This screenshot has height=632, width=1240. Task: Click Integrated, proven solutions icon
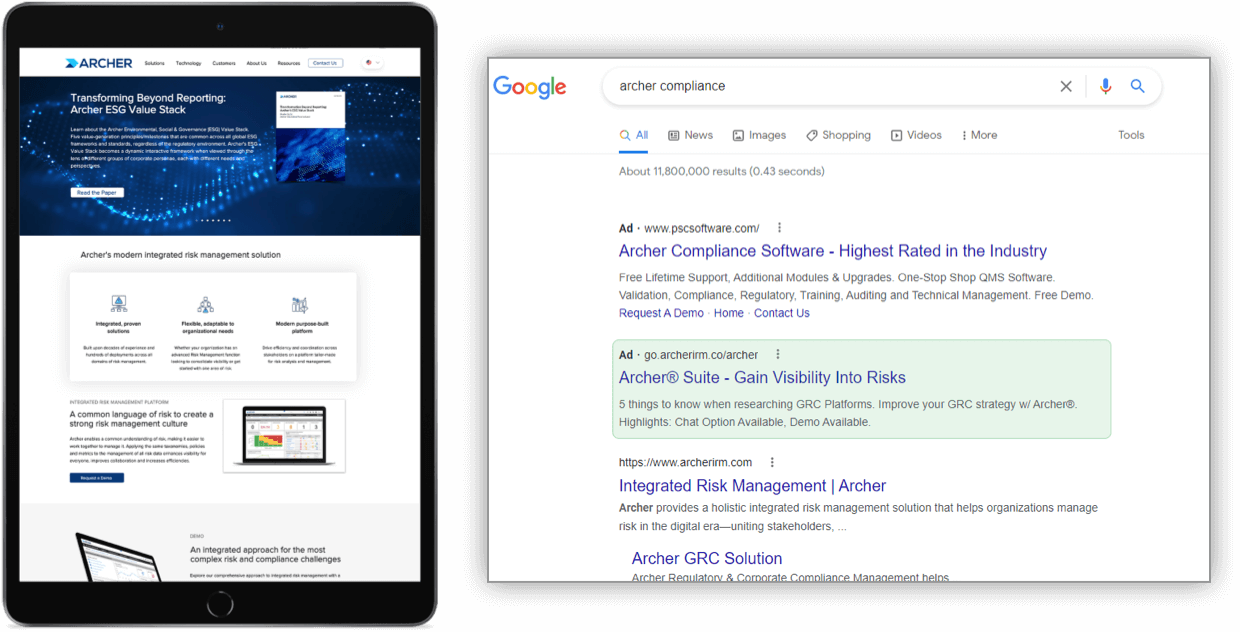pyautogui.click(x=119, y=304)
